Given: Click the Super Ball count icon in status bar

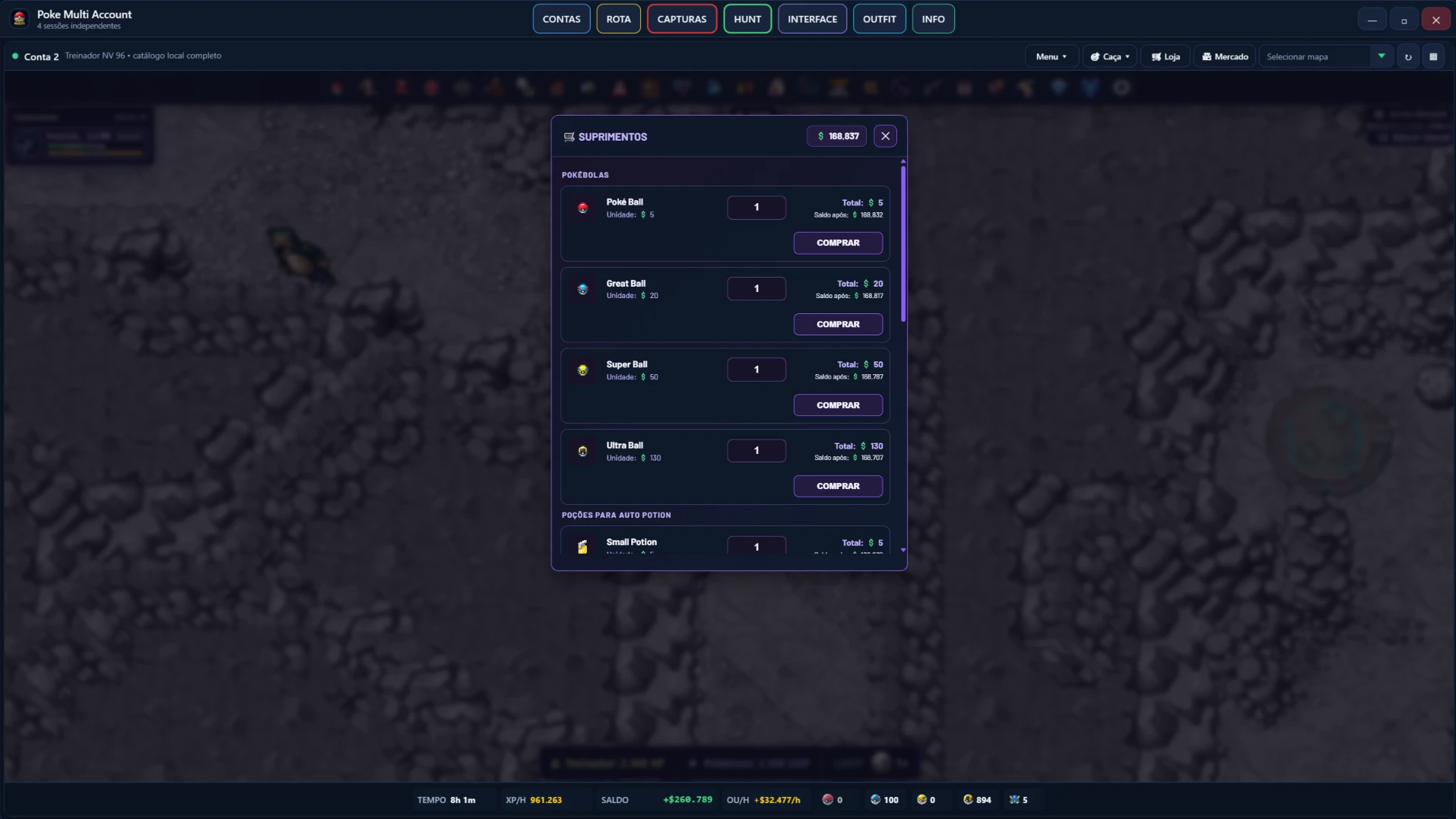Looking at the screenshot, I should 921,799.
